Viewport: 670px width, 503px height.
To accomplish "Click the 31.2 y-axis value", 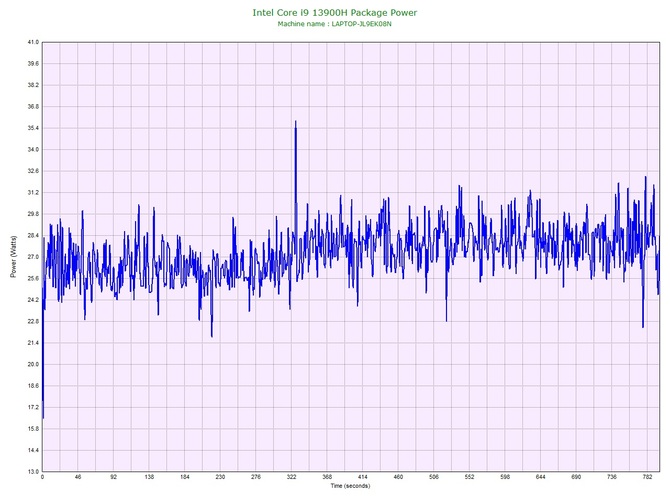I will coord(33,193).
